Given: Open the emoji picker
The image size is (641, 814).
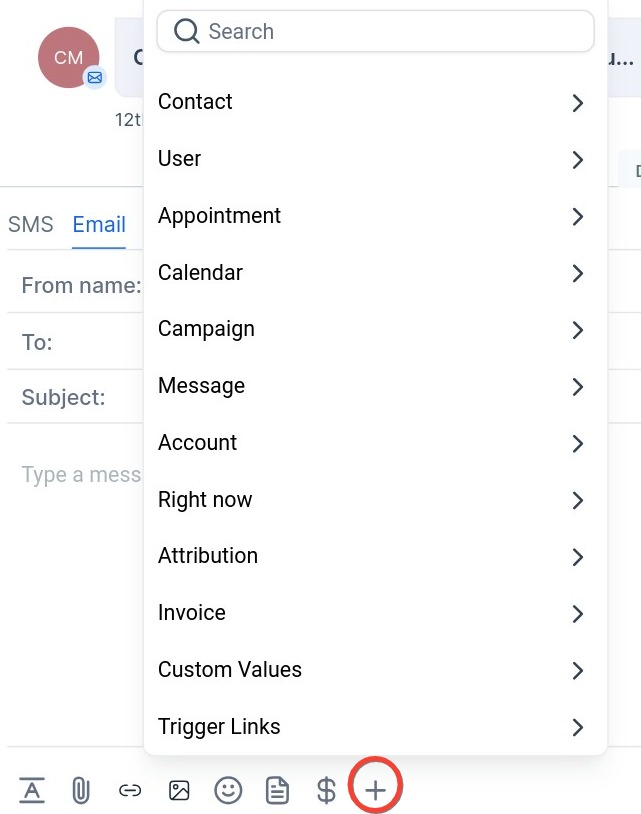Looking at the screenshot, I should (227, 790).
